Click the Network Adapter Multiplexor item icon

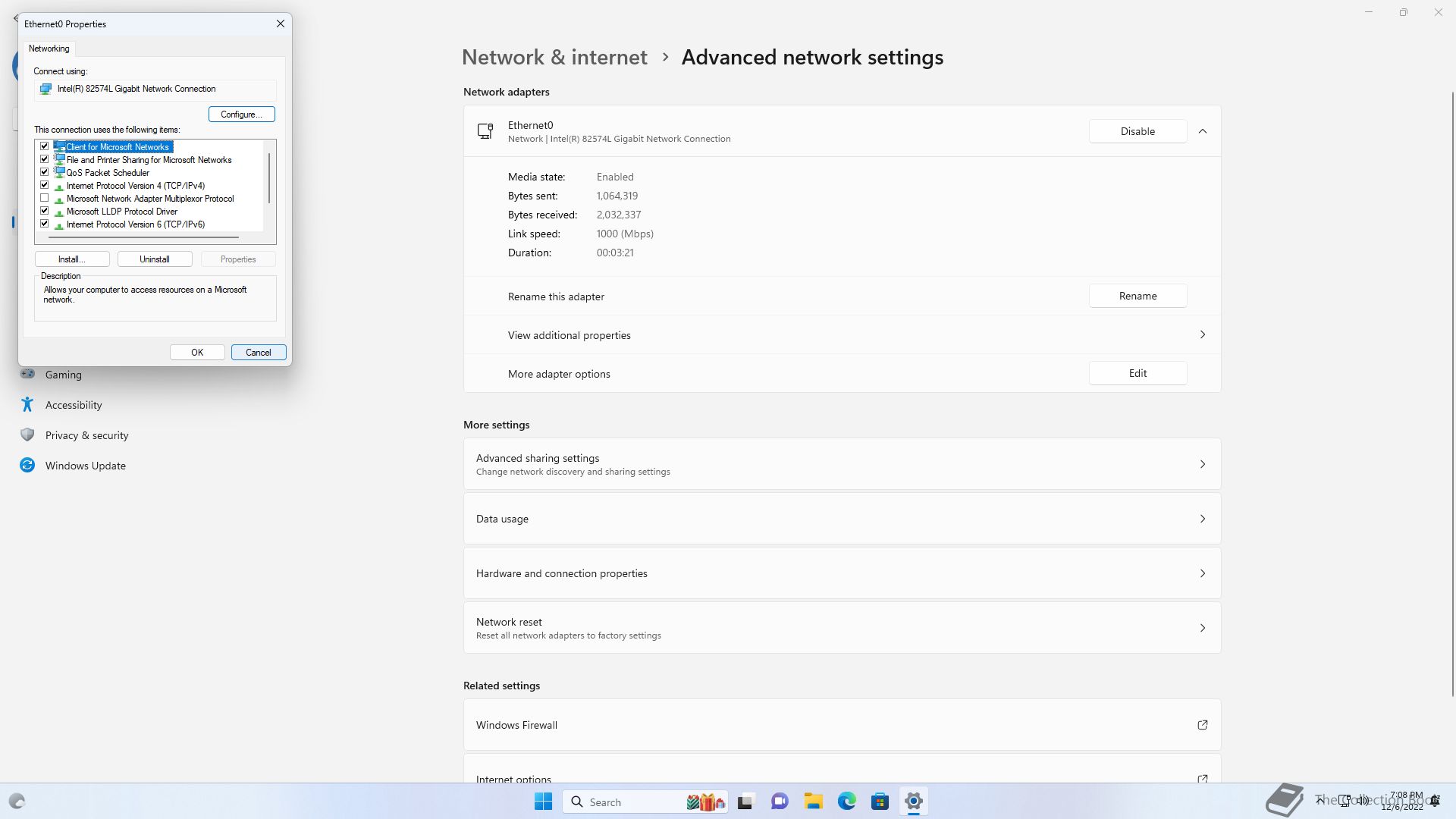59,199
